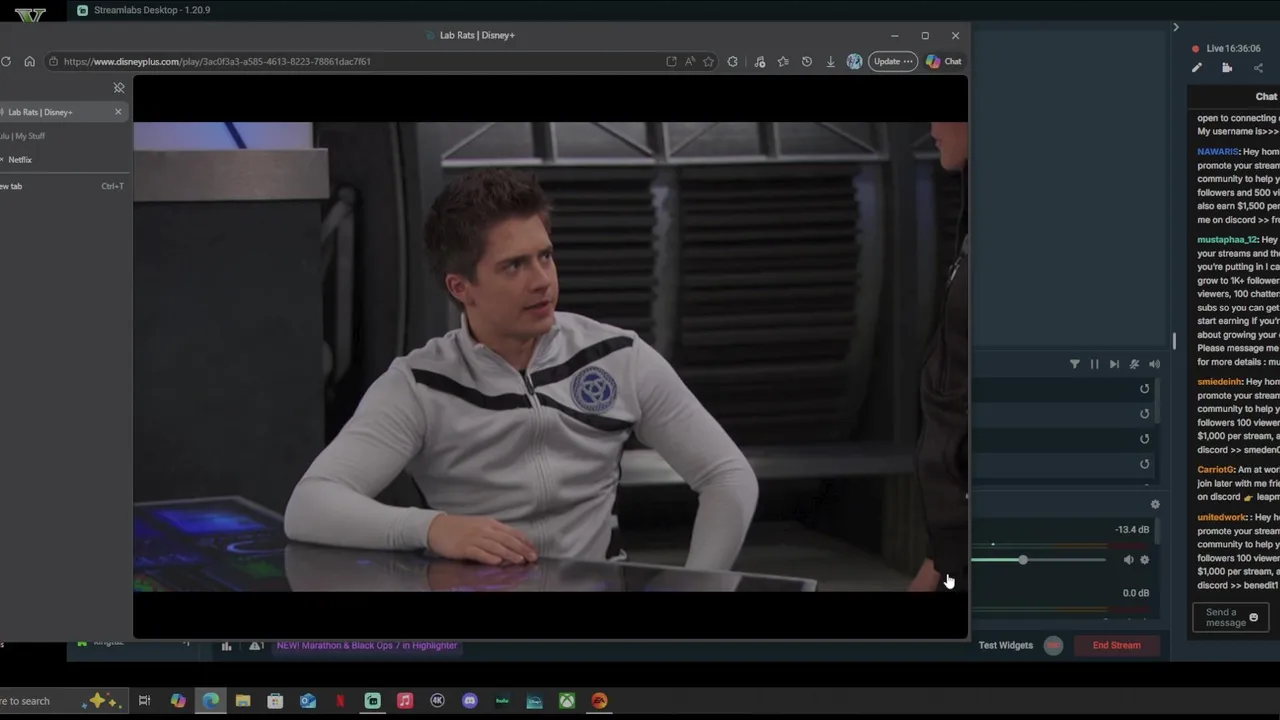Skip the current alert
Screen dimensions: 1280x720
click(1114, 364)
